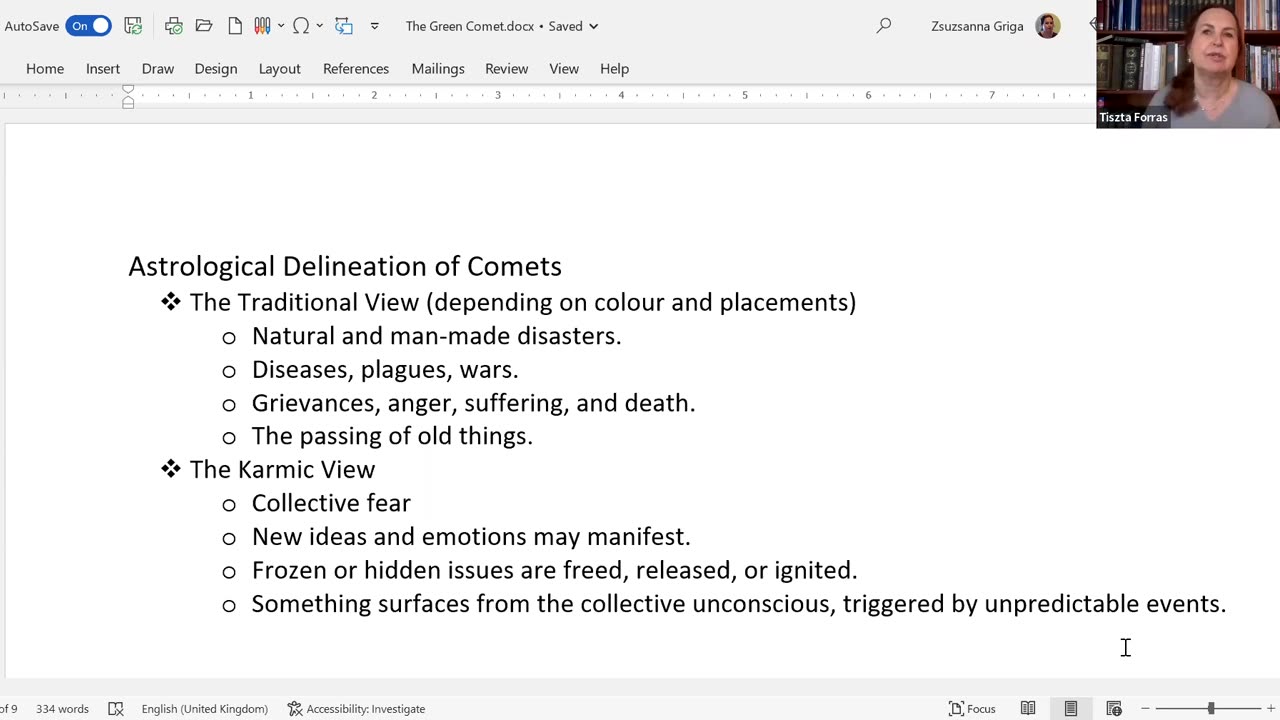Click the text Diseases, plagues, wars
Screen dimensions: 1280x720
(x=385, y=370)
